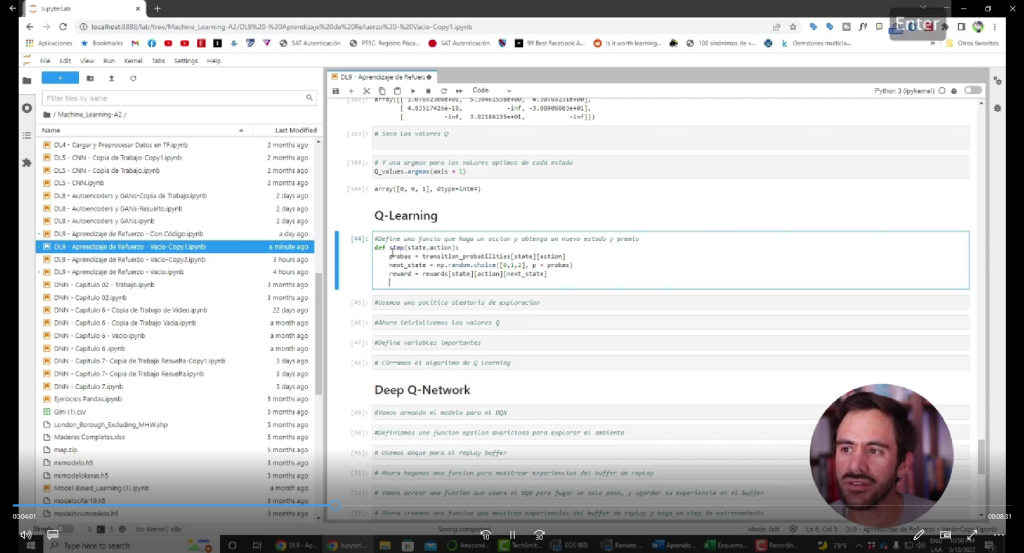1024x553 pixels.
Task: Open the Code cell type dropdown
Action: [491, 91]
